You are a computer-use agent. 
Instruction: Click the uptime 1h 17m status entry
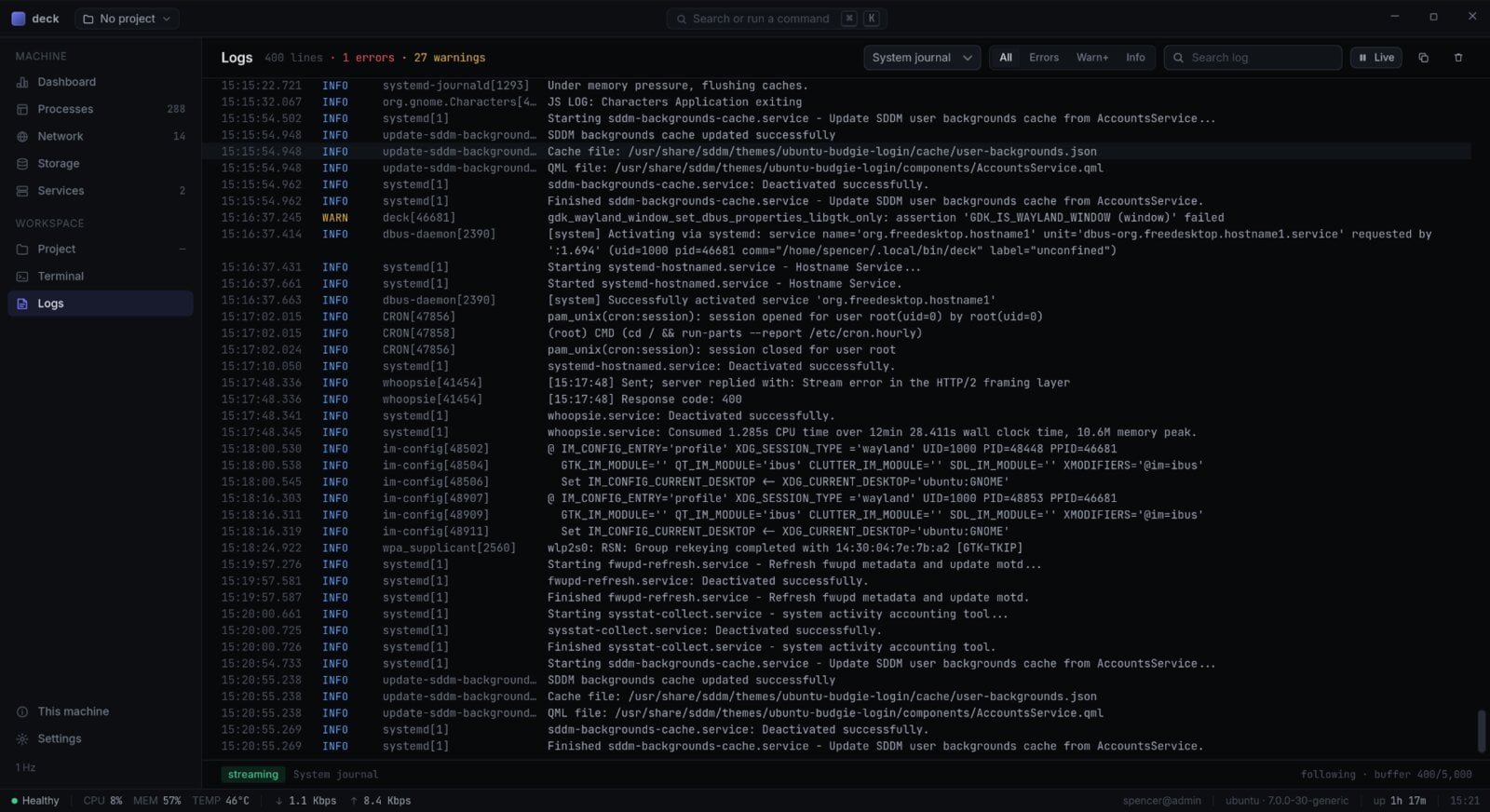(x=1400, y=801)
